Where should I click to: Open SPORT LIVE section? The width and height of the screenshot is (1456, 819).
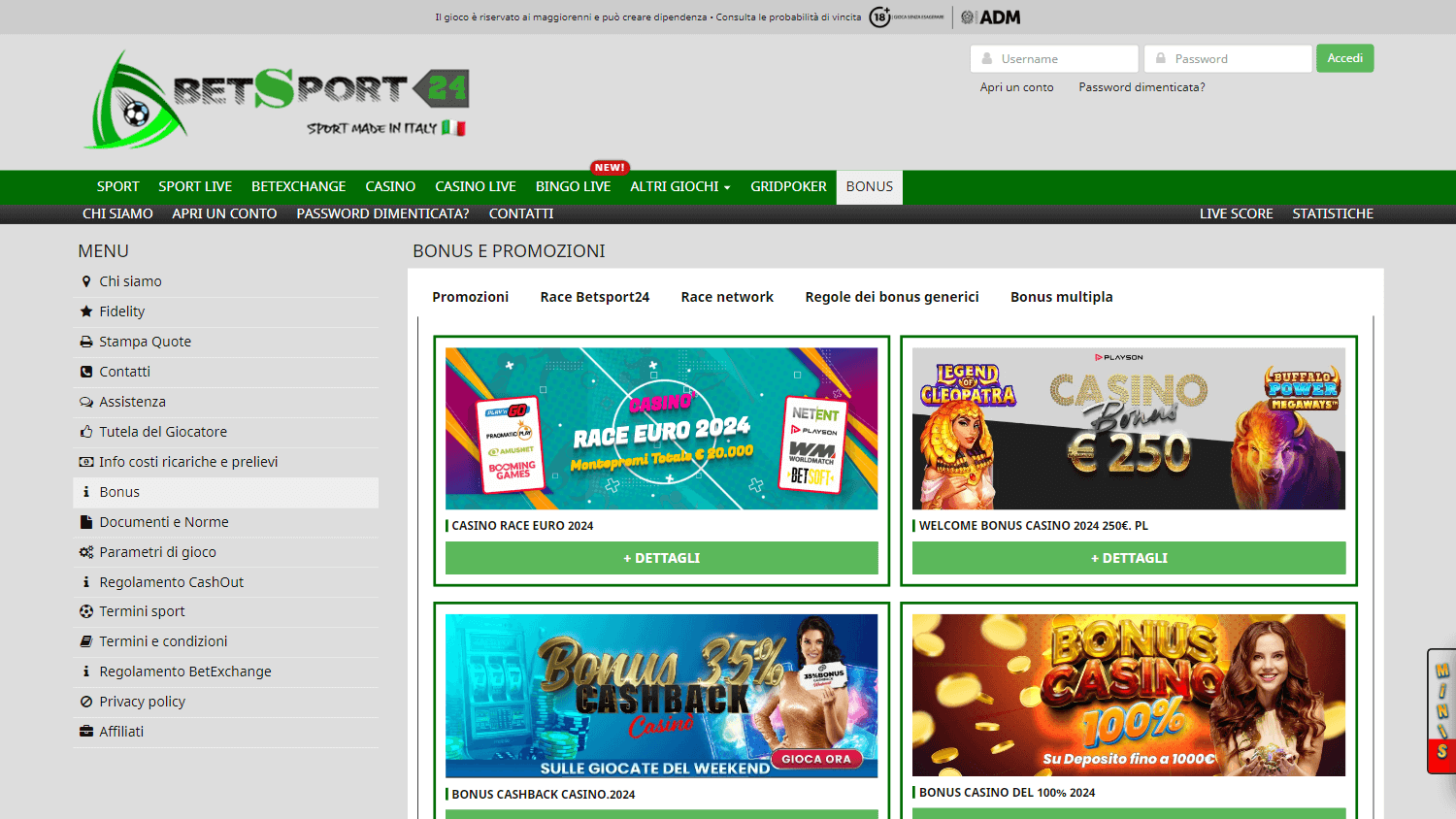[195, 186]
